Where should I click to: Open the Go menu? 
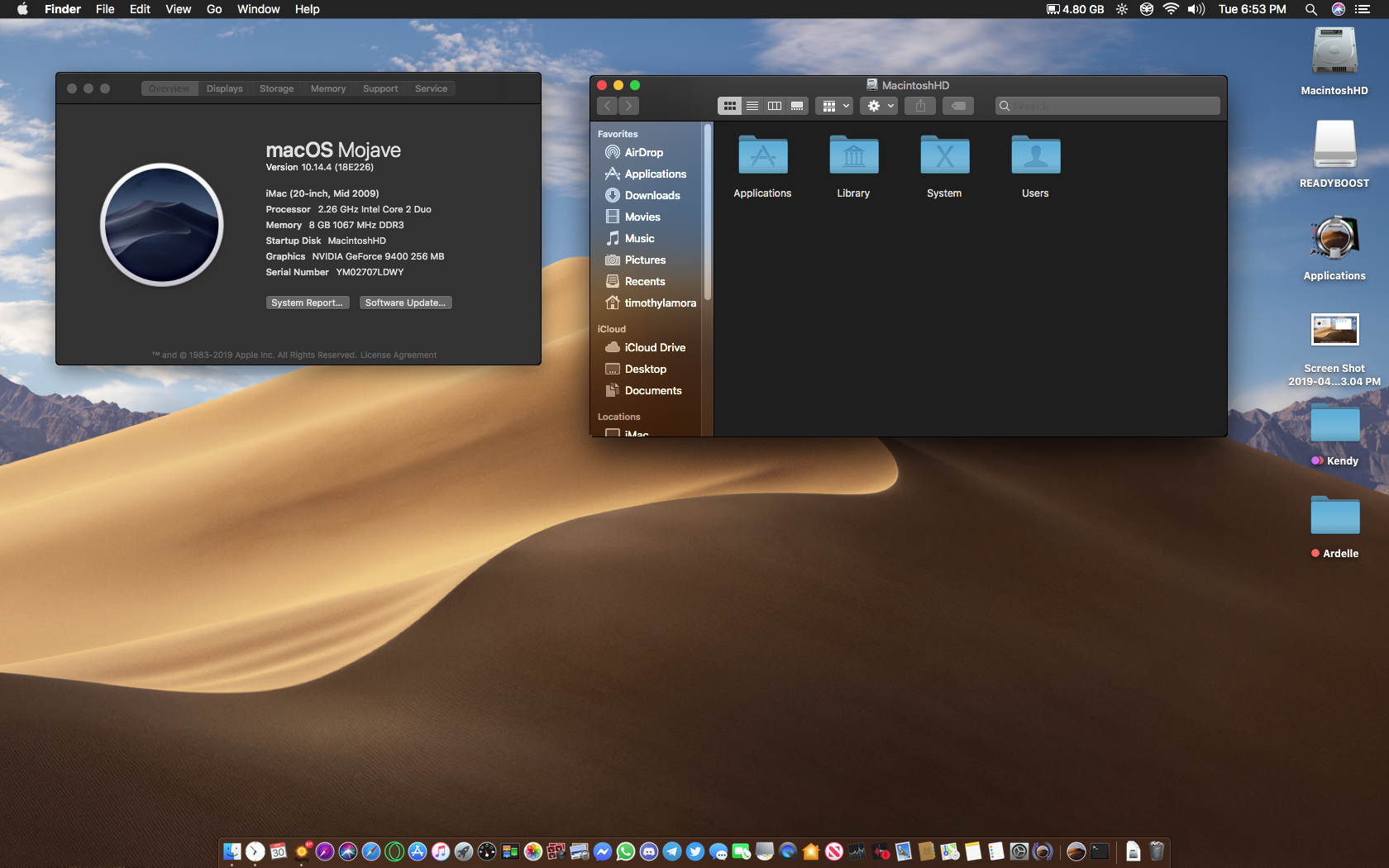tap(214, 9)
